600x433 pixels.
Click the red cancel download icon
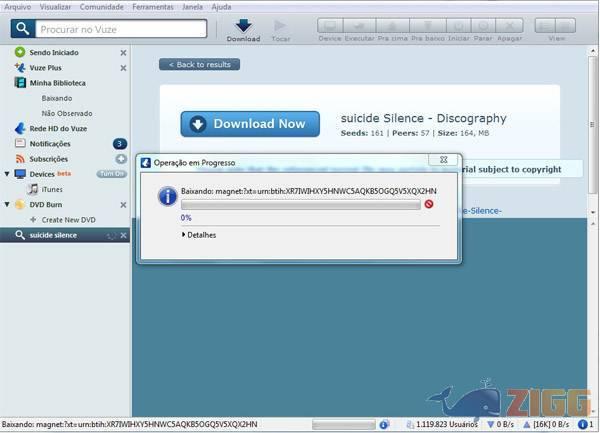pos(429,204)
